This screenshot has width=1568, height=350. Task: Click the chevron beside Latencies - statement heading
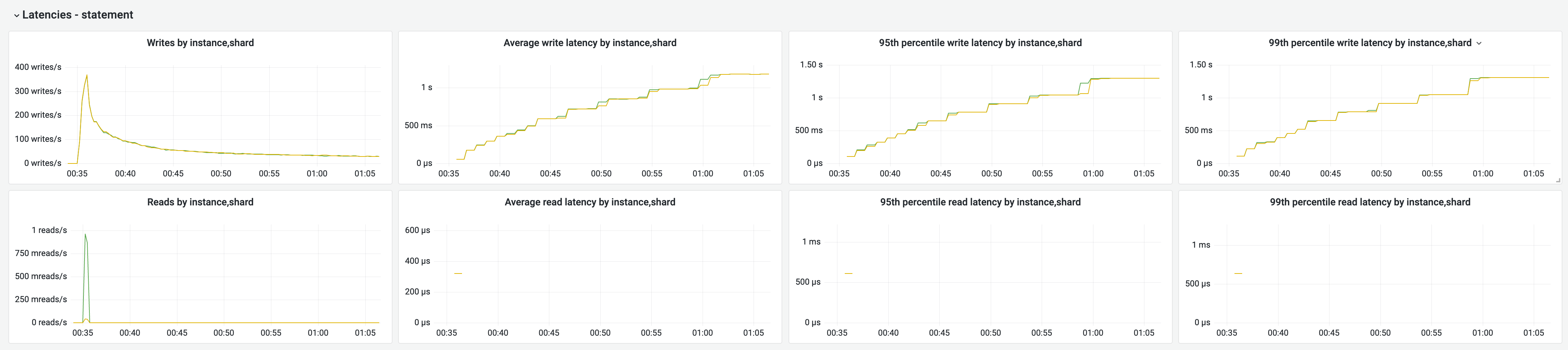click(x=16, y=15)
